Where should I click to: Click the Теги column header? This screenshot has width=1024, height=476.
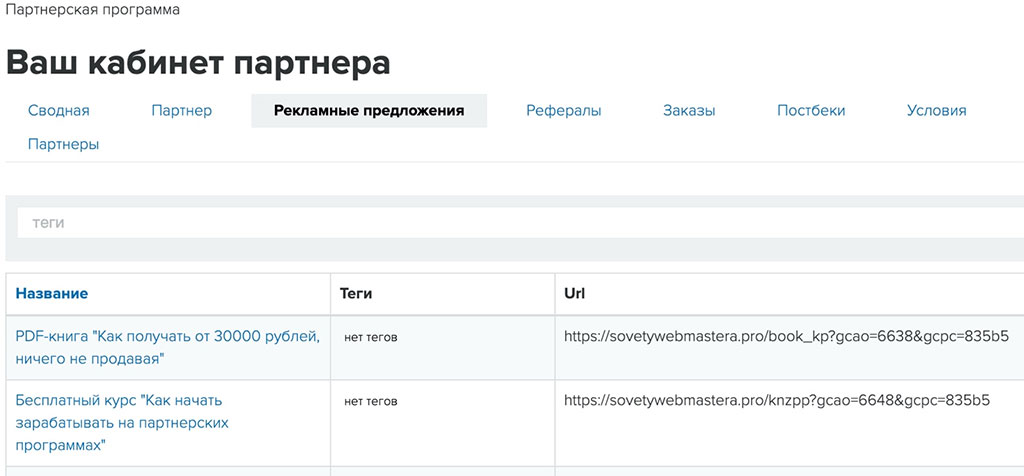coord(356,294)
